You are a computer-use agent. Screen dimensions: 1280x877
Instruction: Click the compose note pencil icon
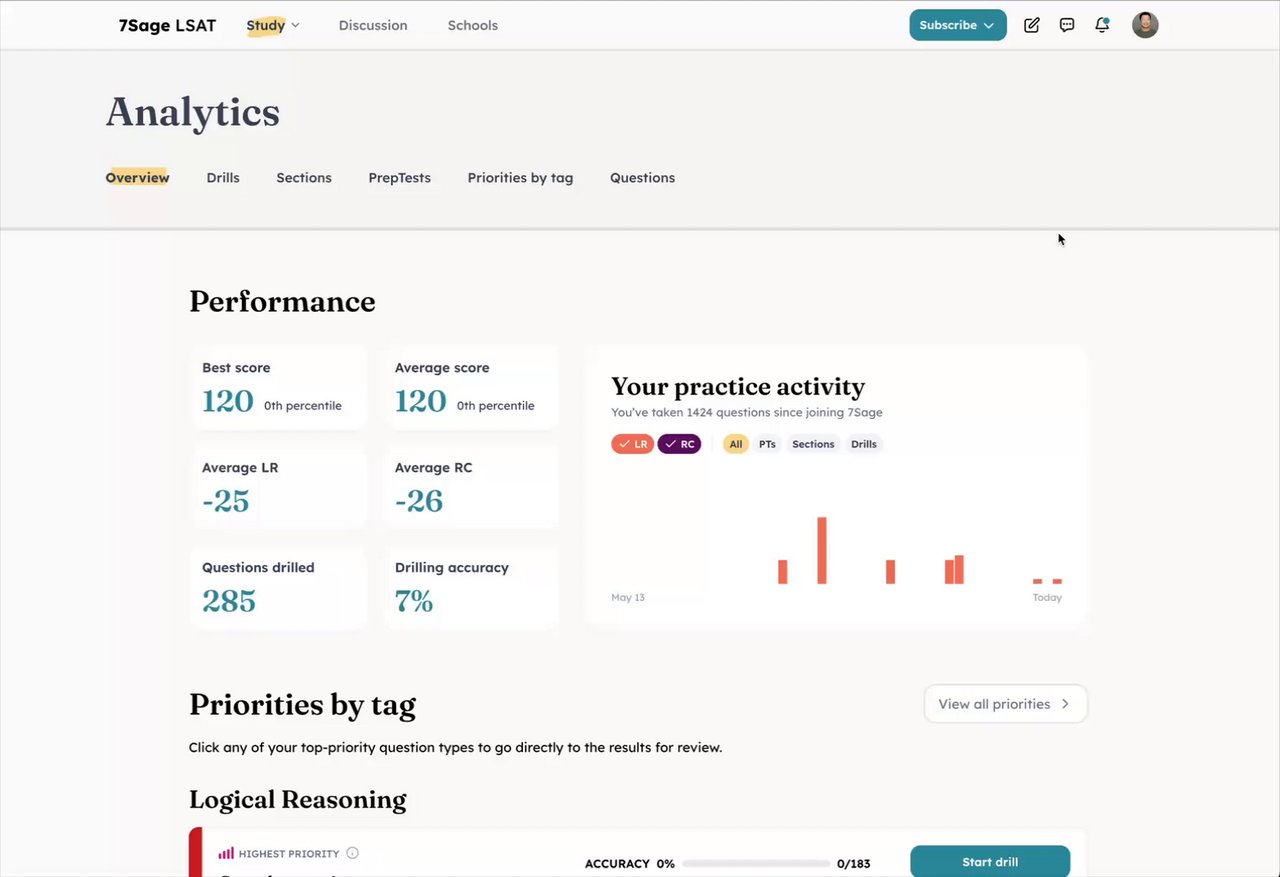[1032, 25]
